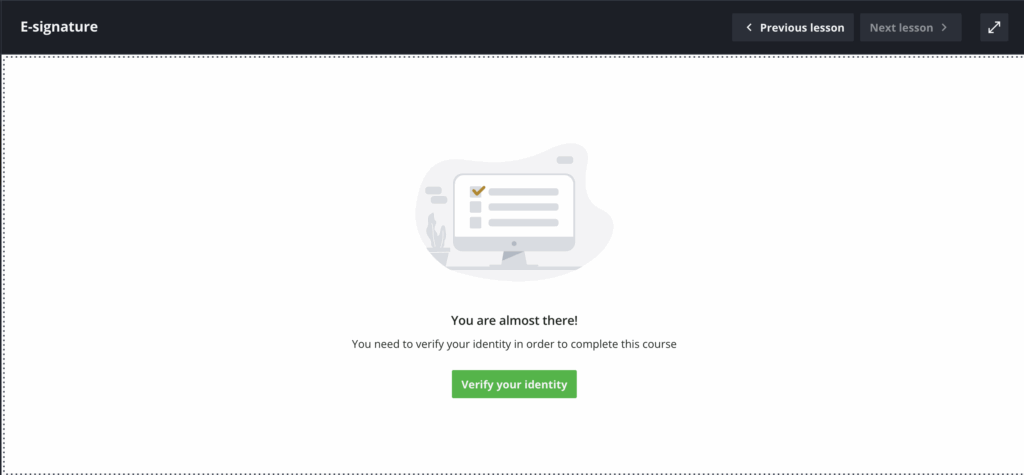Click the middle gray text line on monitor
The image size is (1024, 475).
(523, 207)
